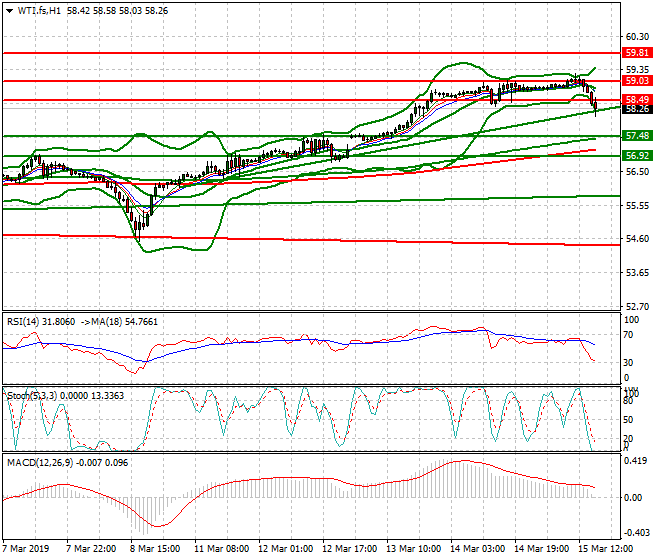This screenshot has height=560, width=660.
Task: Select the 59.03 red price level label
Action: click(x=637, y=81)
